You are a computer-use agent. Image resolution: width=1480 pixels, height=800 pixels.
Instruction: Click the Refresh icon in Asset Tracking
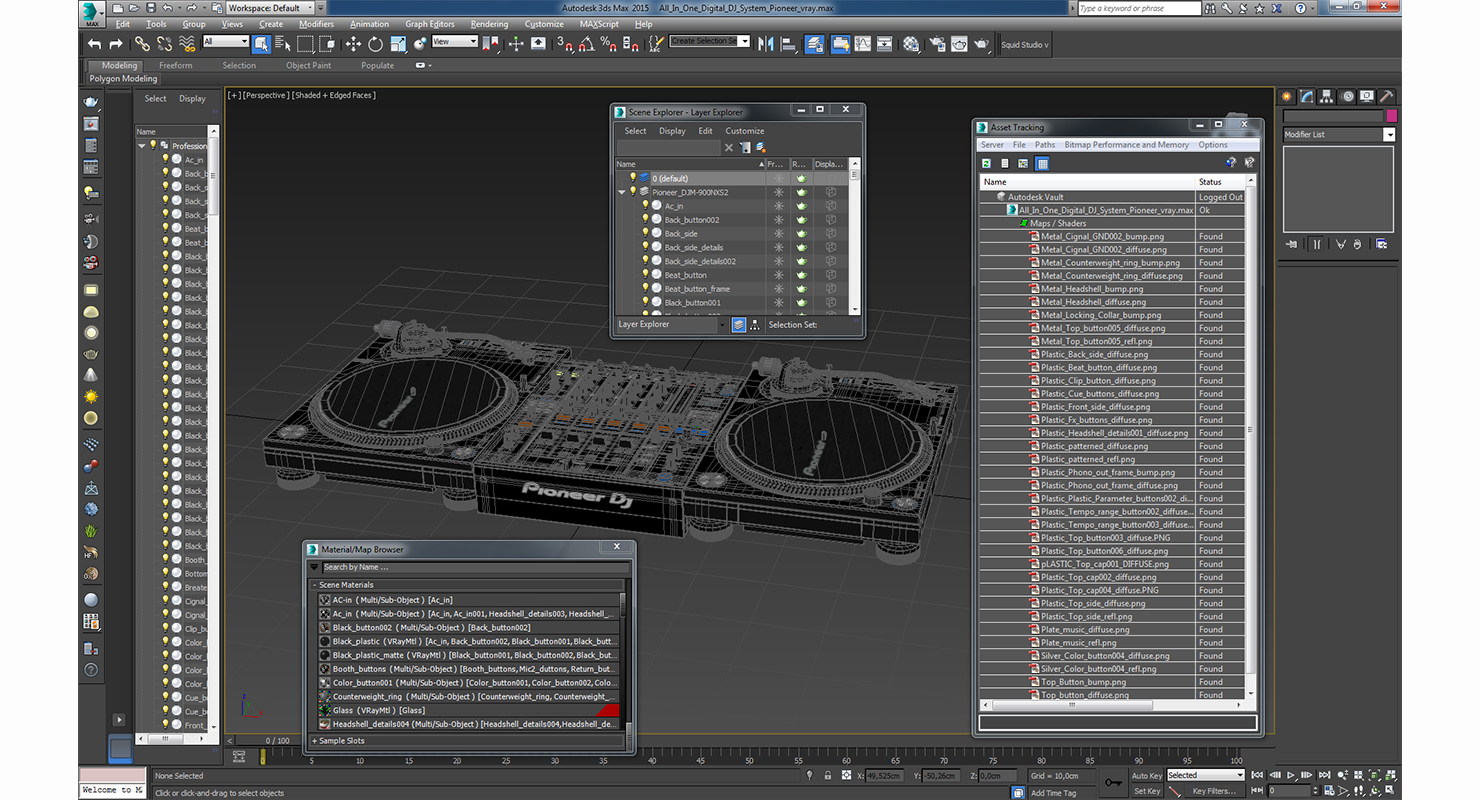[x=986, y=163]
